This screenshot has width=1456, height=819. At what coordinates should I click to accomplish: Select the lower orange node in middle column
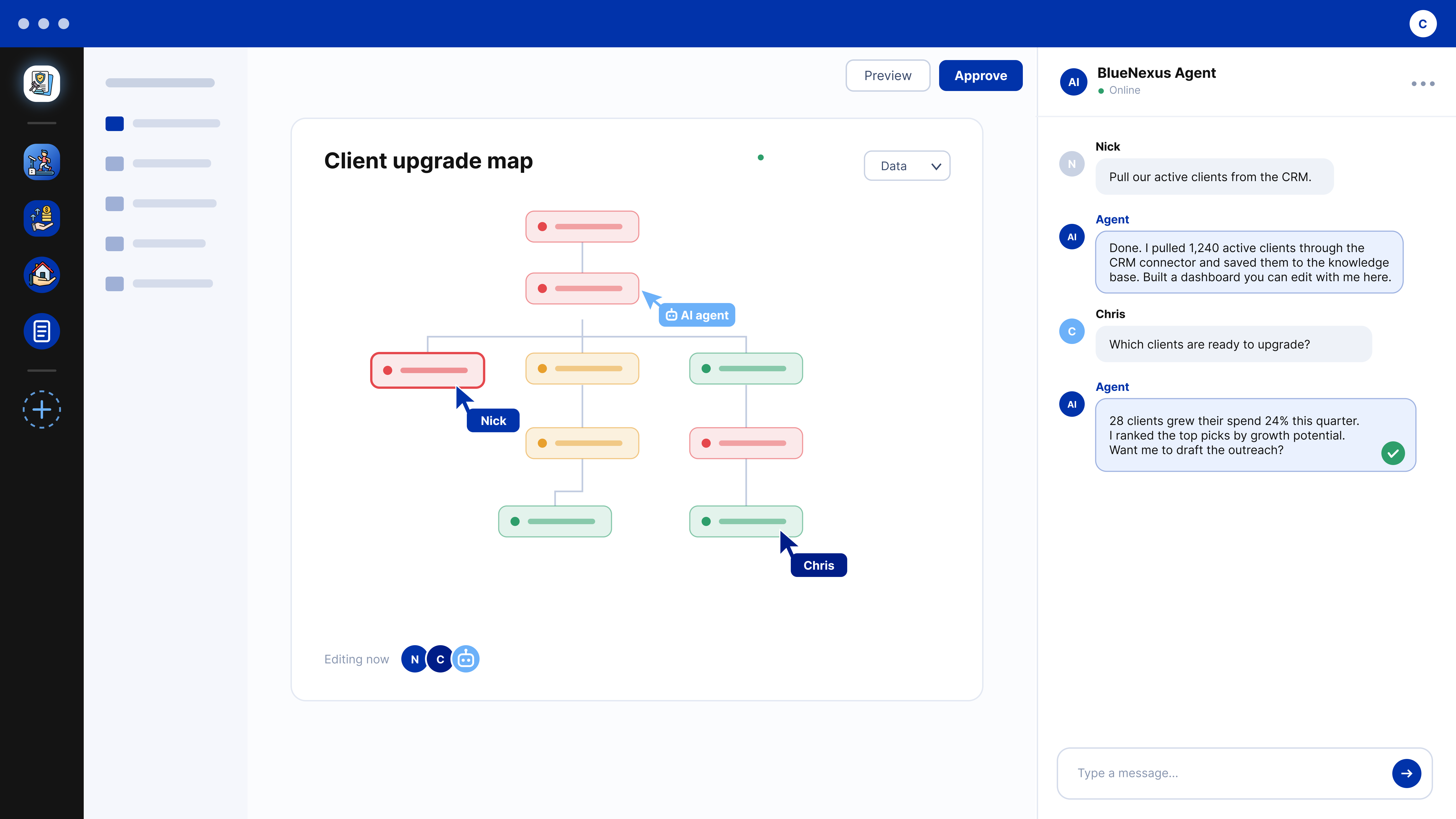pos(582,443)
